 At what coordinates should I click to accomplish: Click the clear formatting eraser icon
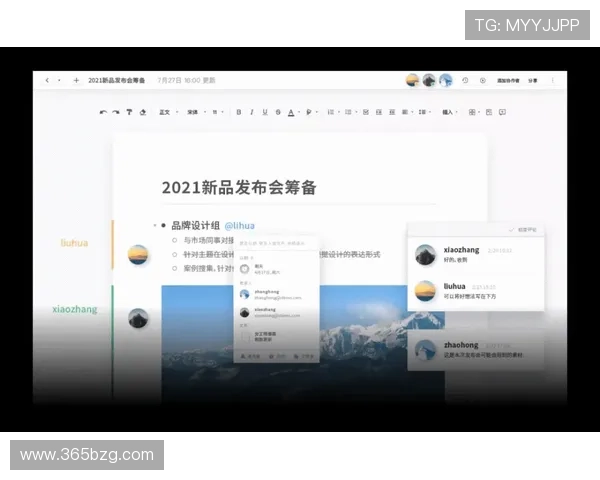pos(143,112)
